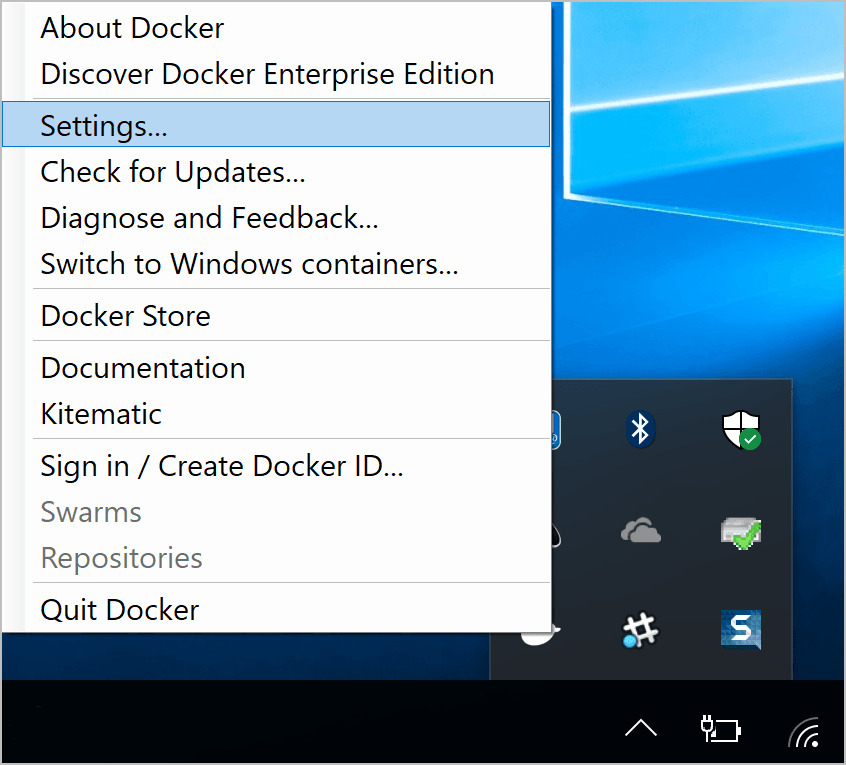This screenshot has width=846, height=765.
Task: Expand hidden tray icons with the chevron
Action: (640, 729)
